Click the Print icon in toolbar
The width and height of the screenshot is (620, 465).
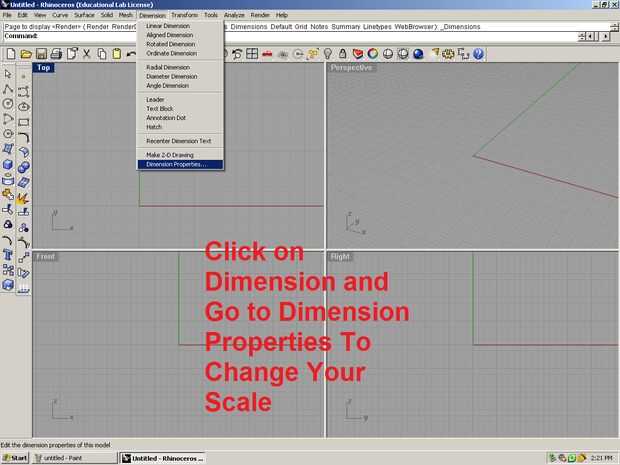pyautogui.click(x=56, y=54)
